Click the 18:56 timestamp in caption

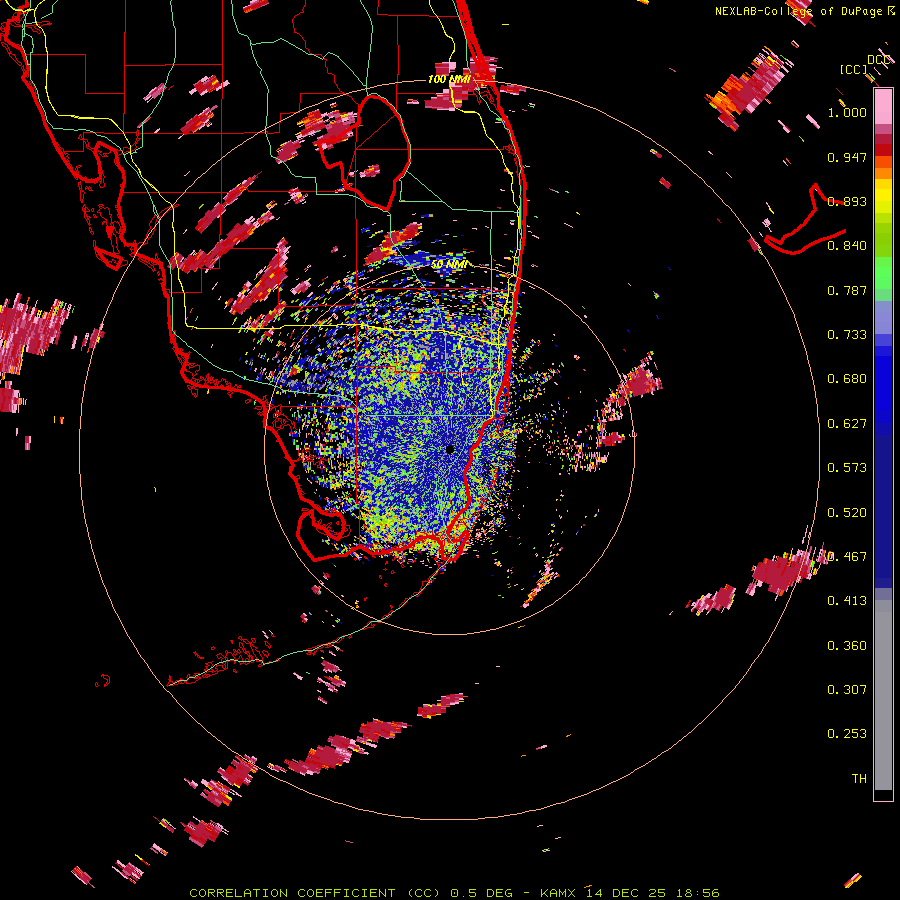point(697,893)
